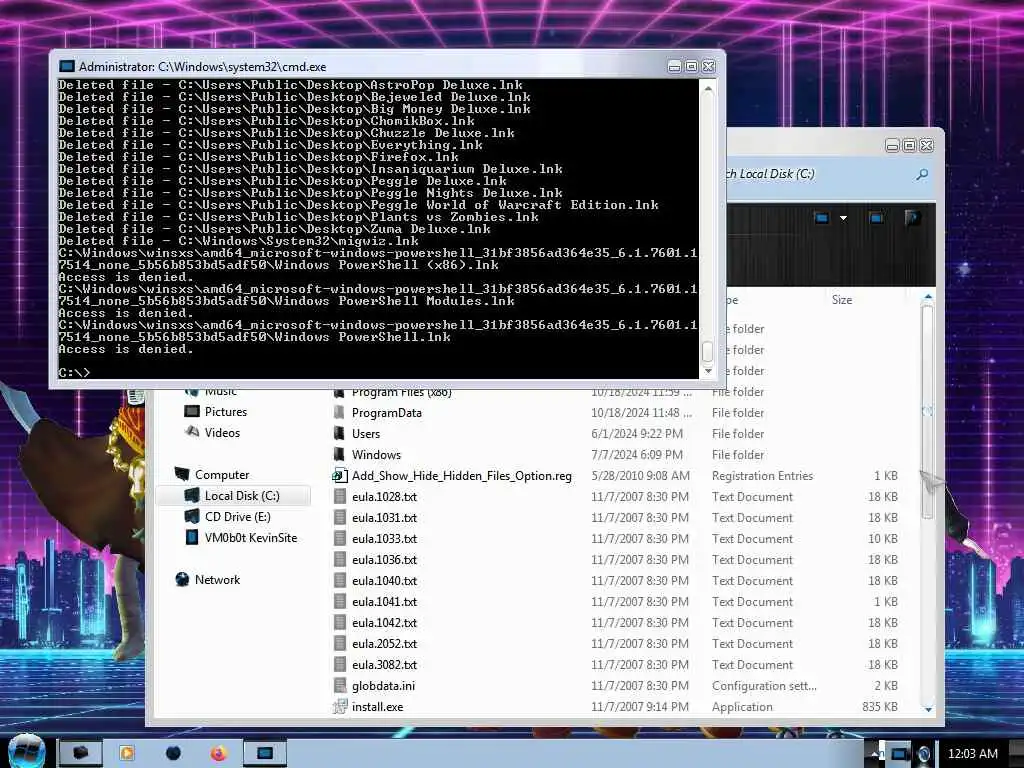
Task: Click the Explorer file list scroll up arrow
Action: click(928, 298)
